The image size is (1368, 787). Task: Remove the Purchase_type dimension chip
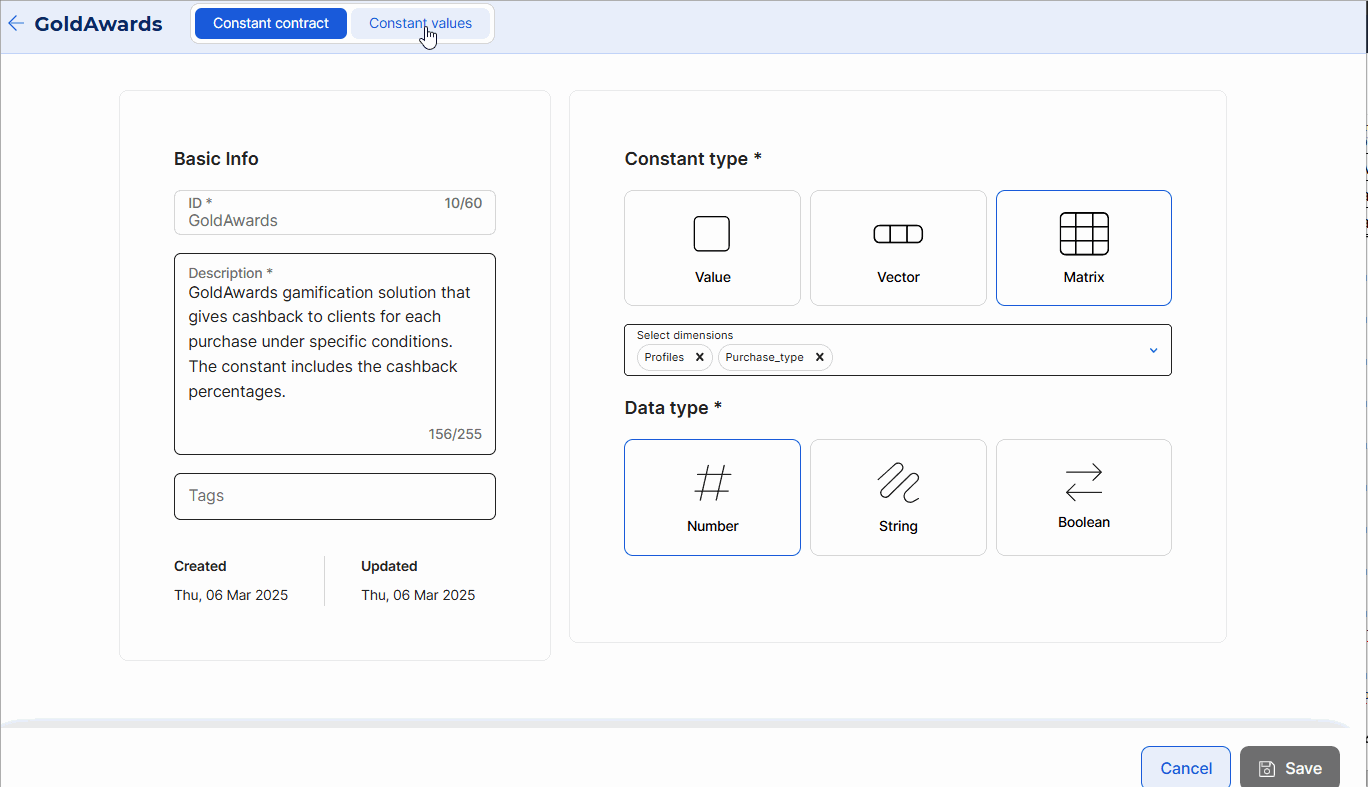820,357
